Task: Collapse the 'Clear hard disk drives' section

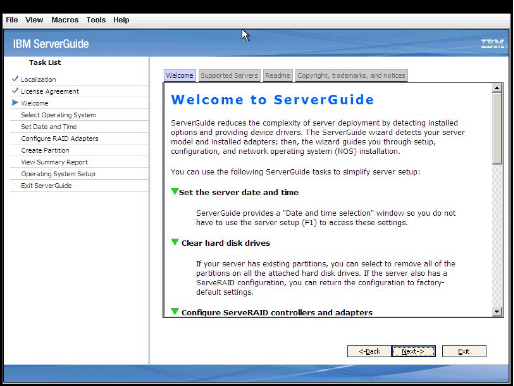Action: (x=175, y=242)
